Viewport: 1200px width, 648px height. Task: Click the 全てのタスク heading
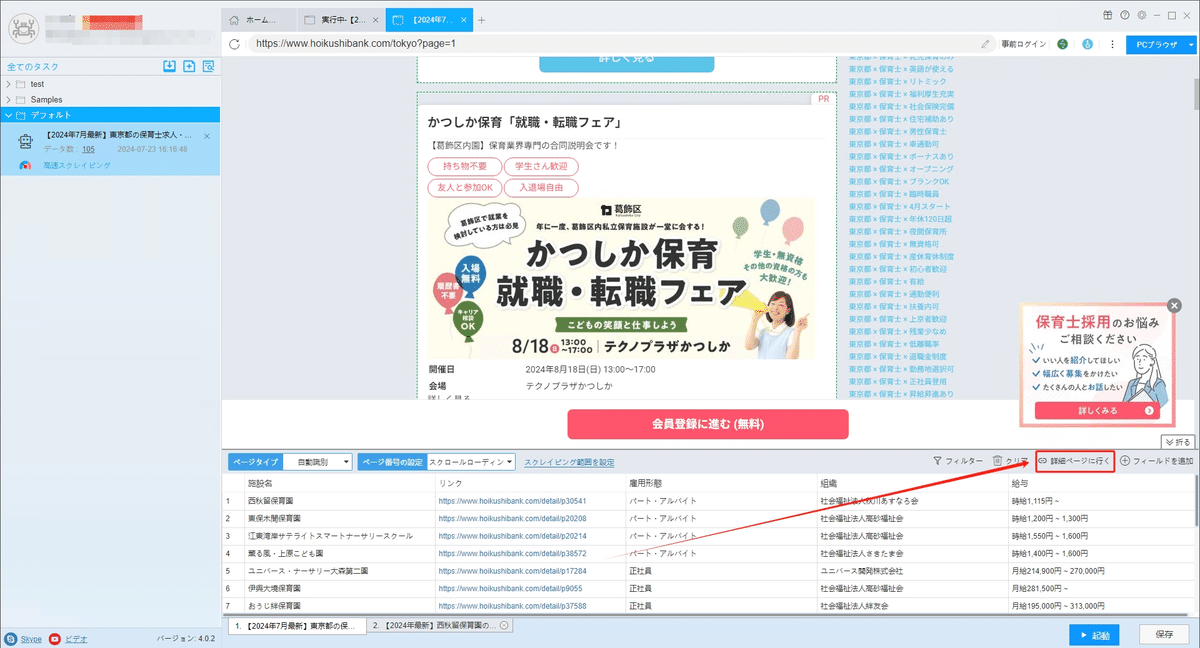32,67
